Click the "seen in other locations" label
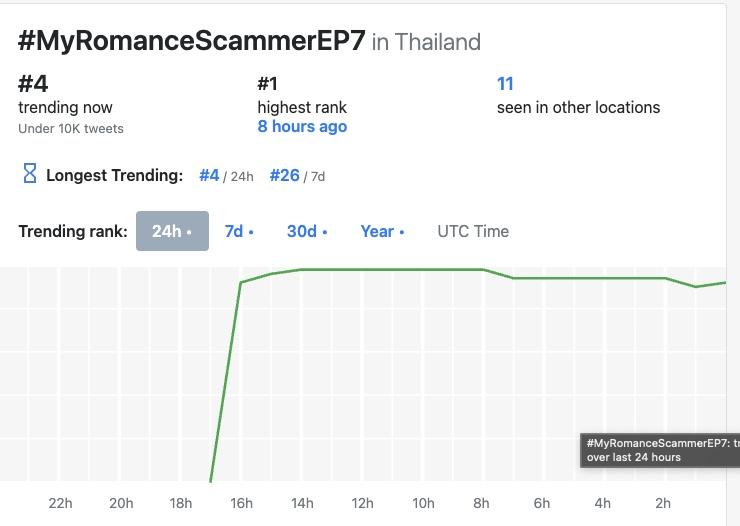 point(578,107)
